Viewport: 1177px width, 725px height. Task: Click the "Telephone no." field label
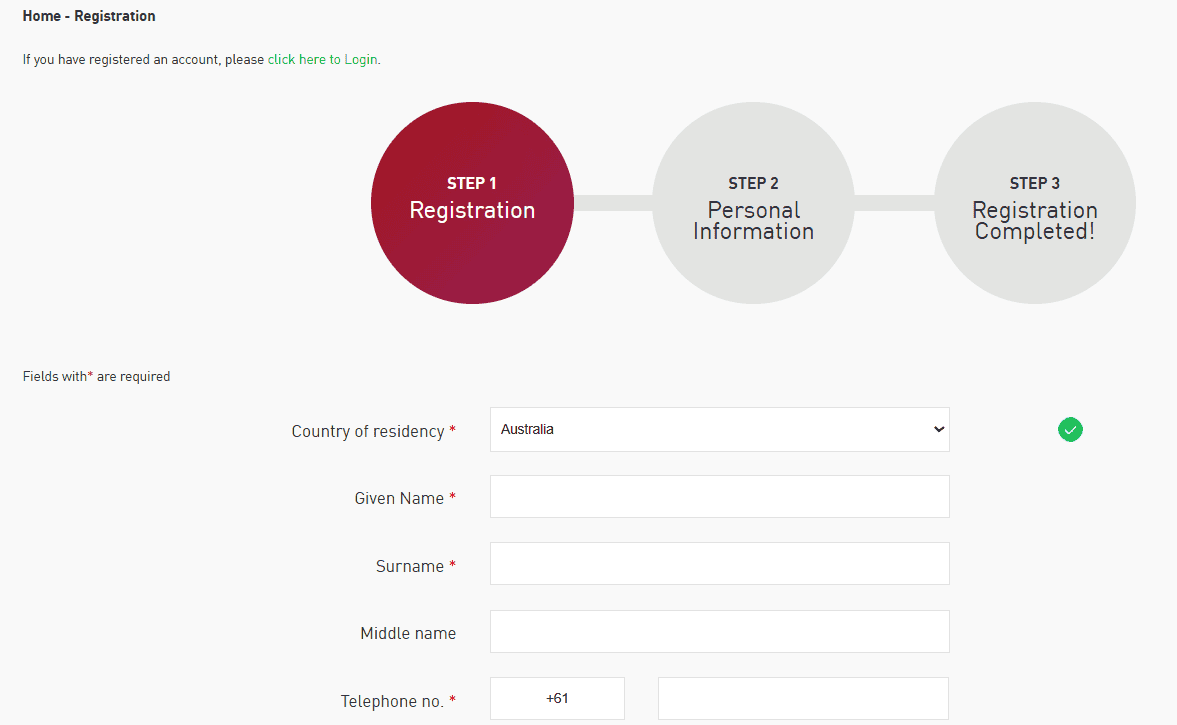(x=392, y=702)
